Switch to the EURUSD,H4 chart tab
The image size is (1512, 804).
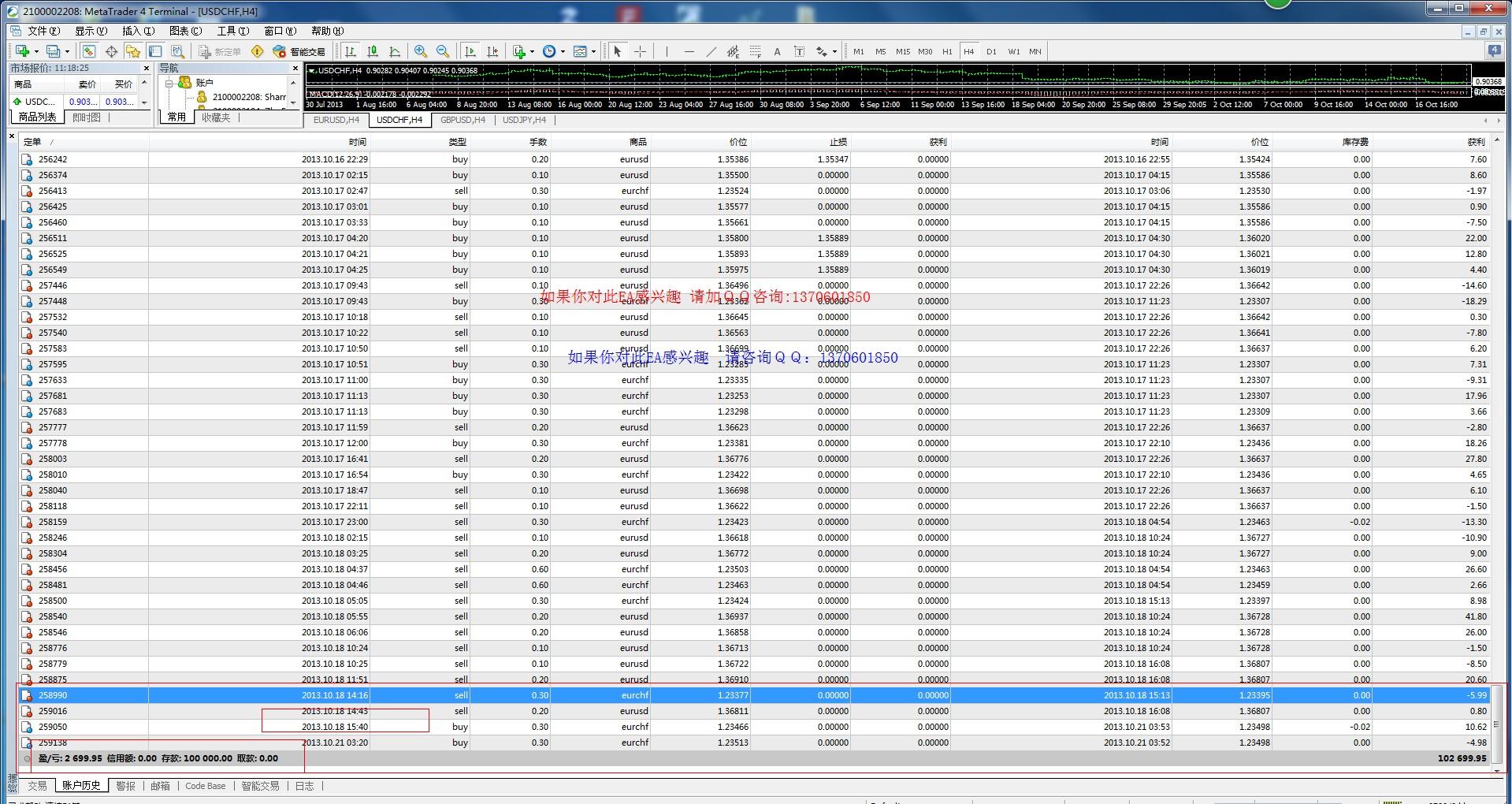[x=336, y=120]
